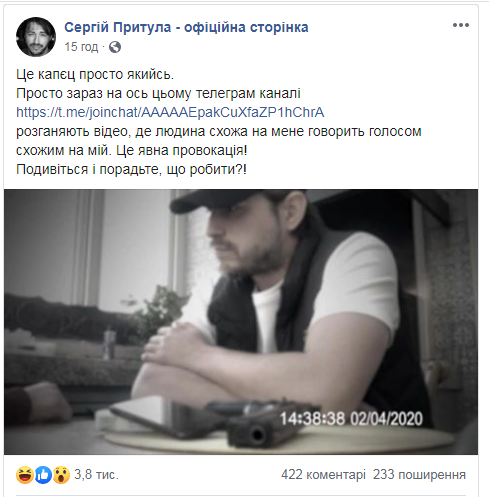The image size is (489, 497).
Task: Click the Wow surprised reaction icon
Action: (61, 475)
